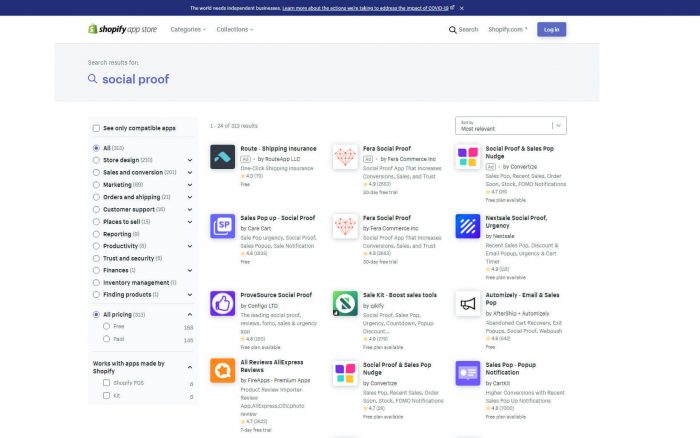Select Customer support filter
Screen dimensions: 700x438
coord(96,209)
